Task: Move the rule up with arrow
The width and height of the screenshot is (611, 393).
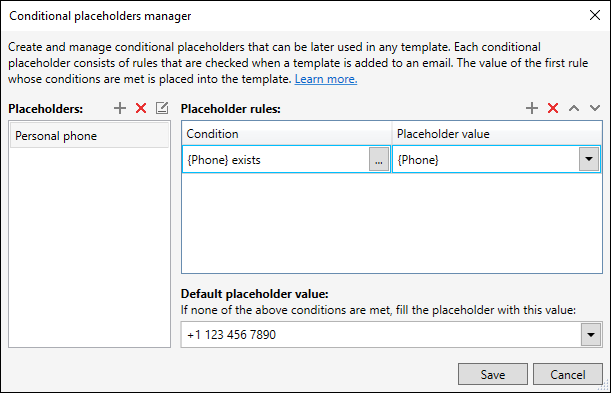Action: pos(574,108)
